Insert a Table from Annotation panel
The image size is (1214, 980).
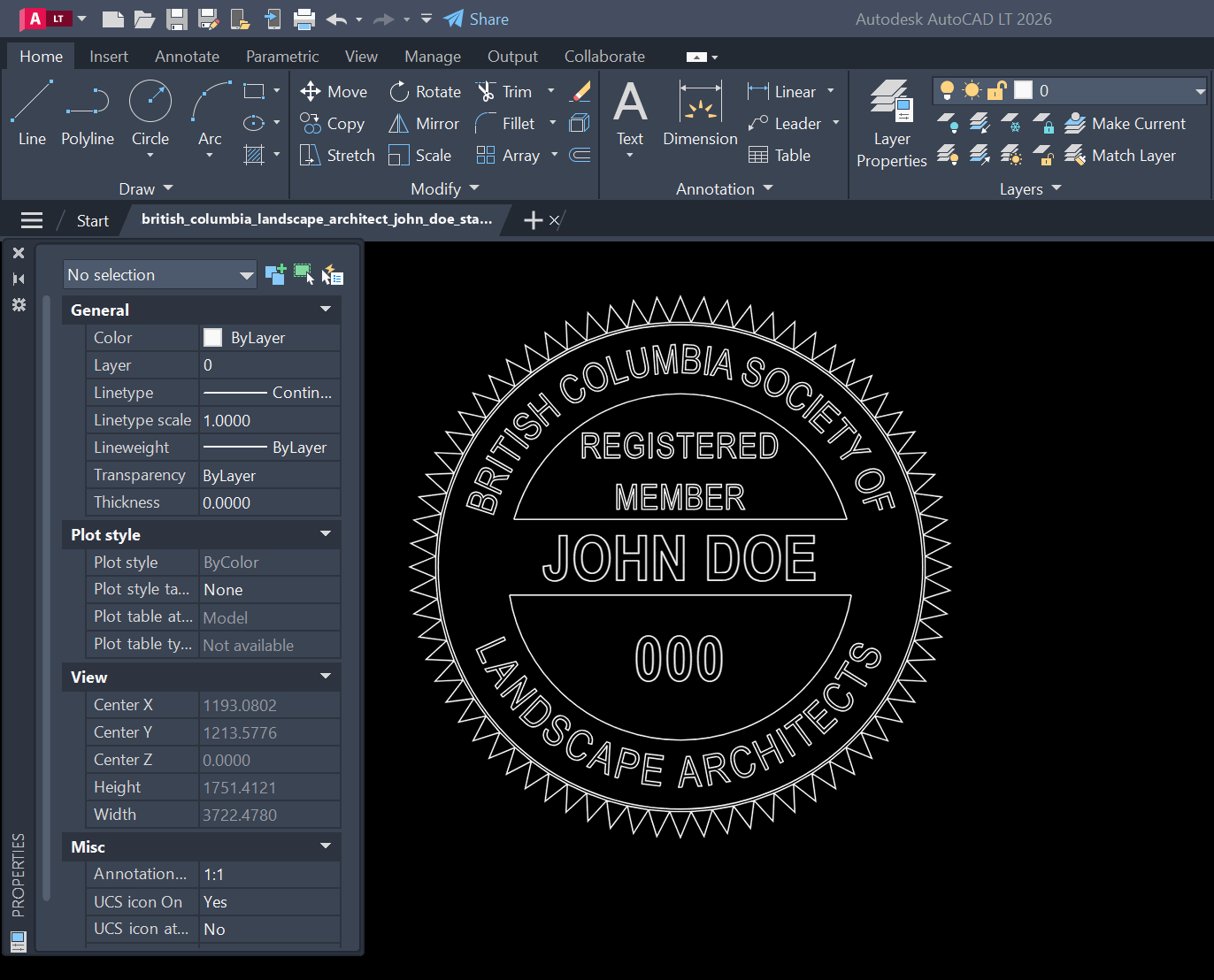[780, 156]
